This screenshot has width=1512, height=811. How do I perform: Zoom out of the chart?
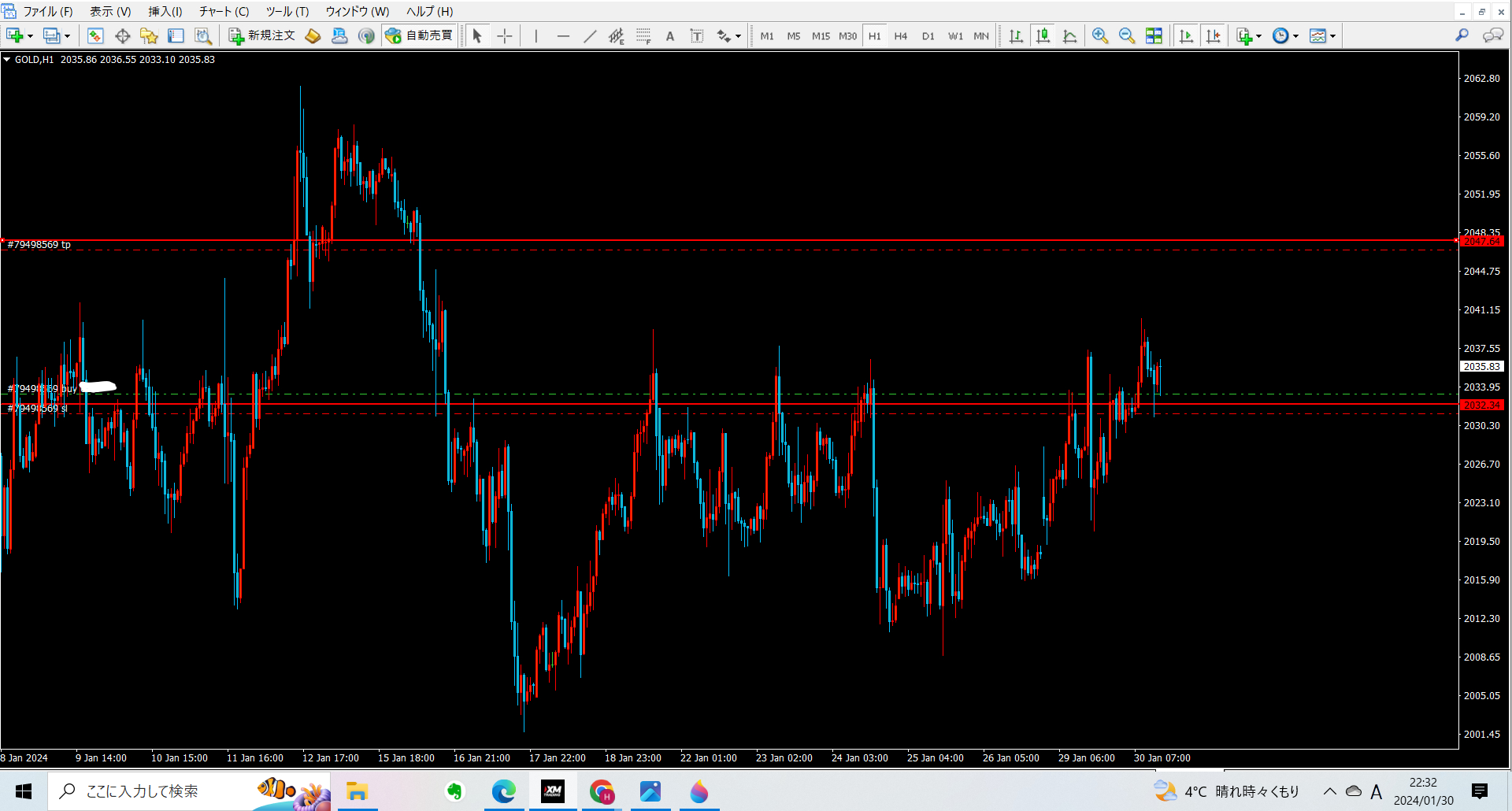click(1127, 35)
